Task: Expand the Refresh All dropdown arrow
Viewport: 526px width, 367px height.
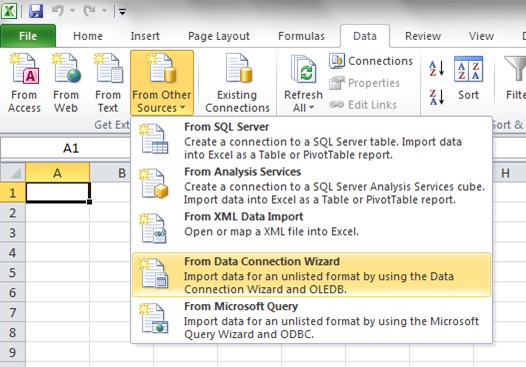Action: pyautogui.click(x=311, y=108)
